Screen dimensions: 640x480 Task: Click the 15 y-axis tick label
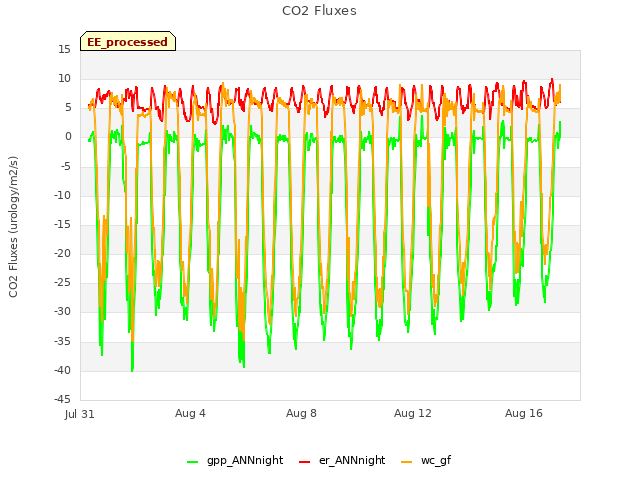(x=64, y=49)
